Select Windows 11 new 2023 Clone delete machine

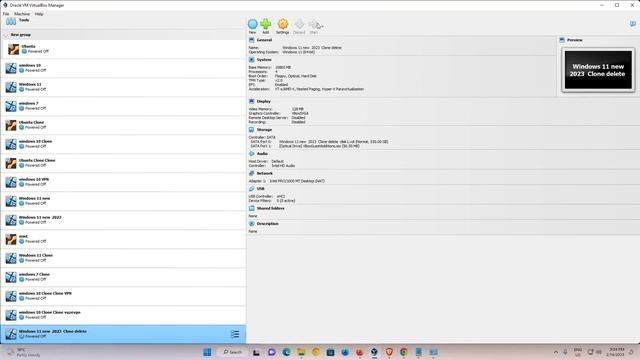click(x=123, y=334)
